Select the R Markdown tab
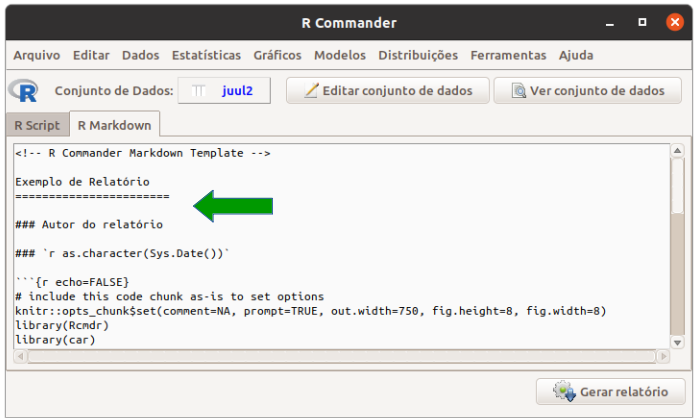 tap(114, 125)
